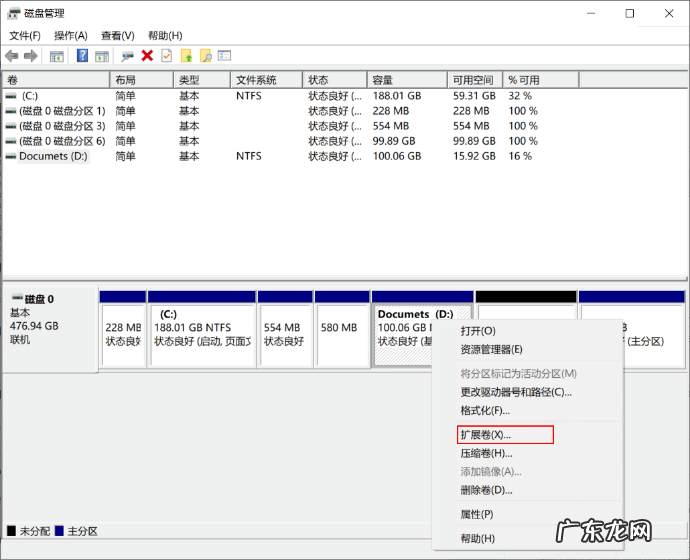Viewport: 690px width, 560px height.
Task: Sort by the 布局 column header
Action: coord(141,80)
